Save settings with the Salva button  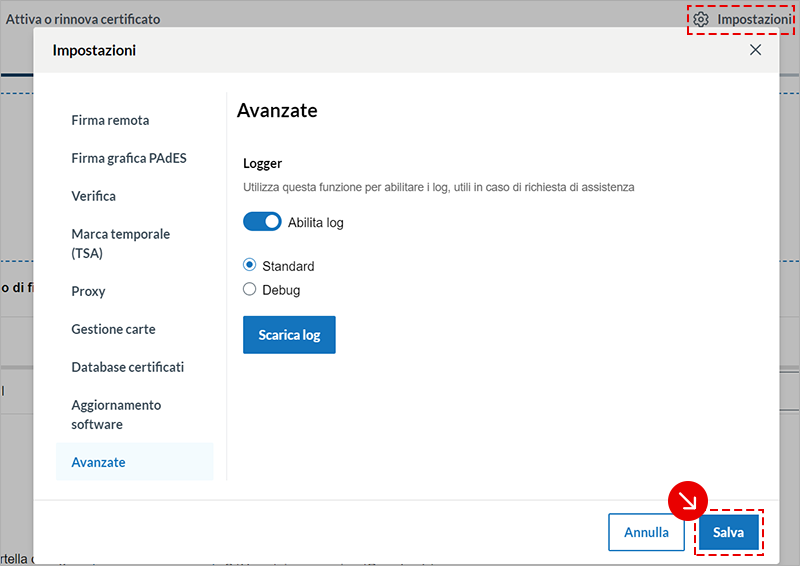(728, 532)
